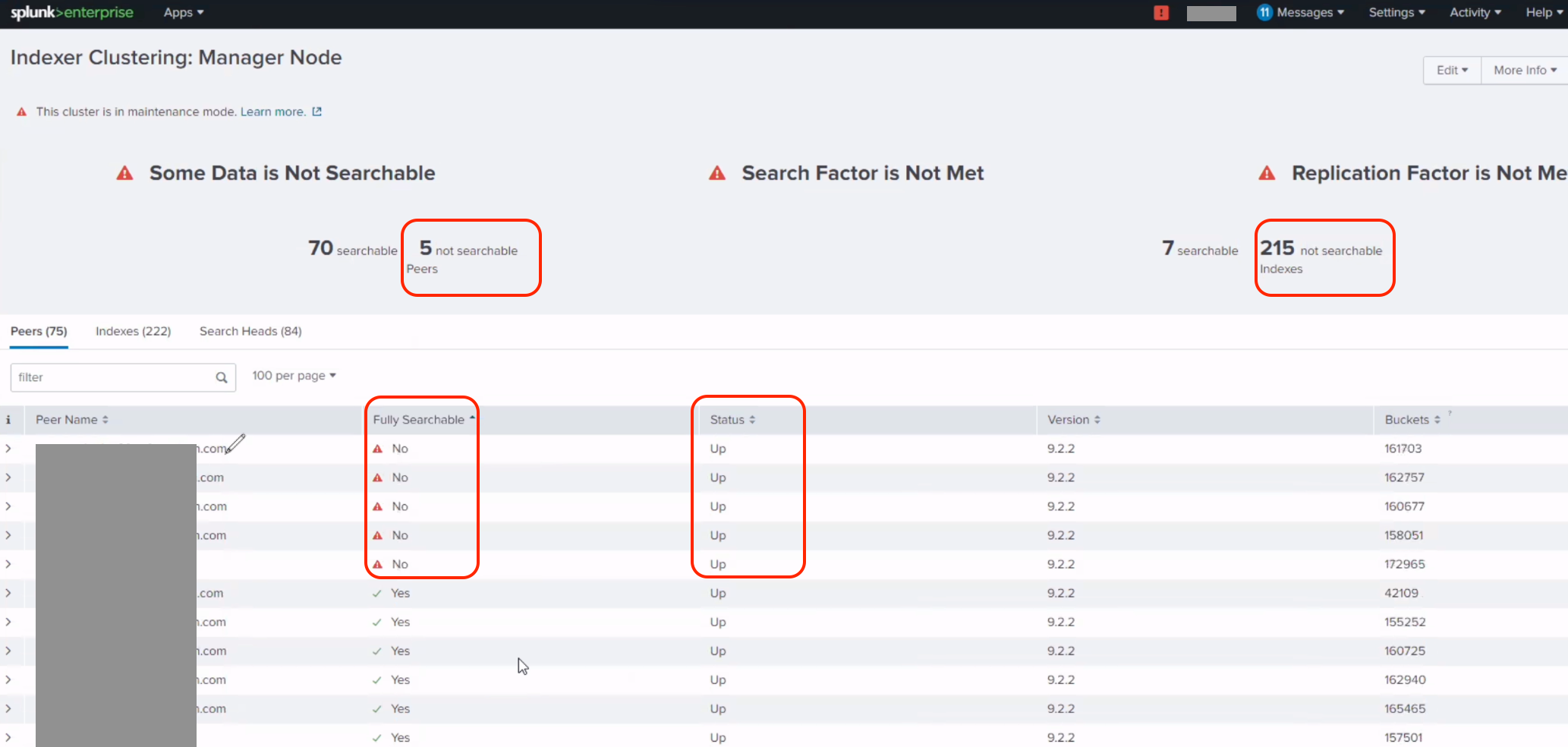The height and width of the screenshot is (747, 1568).
Task: Click the warning icon beside Replication Factor is Not Met
Action: [1266, 172]
